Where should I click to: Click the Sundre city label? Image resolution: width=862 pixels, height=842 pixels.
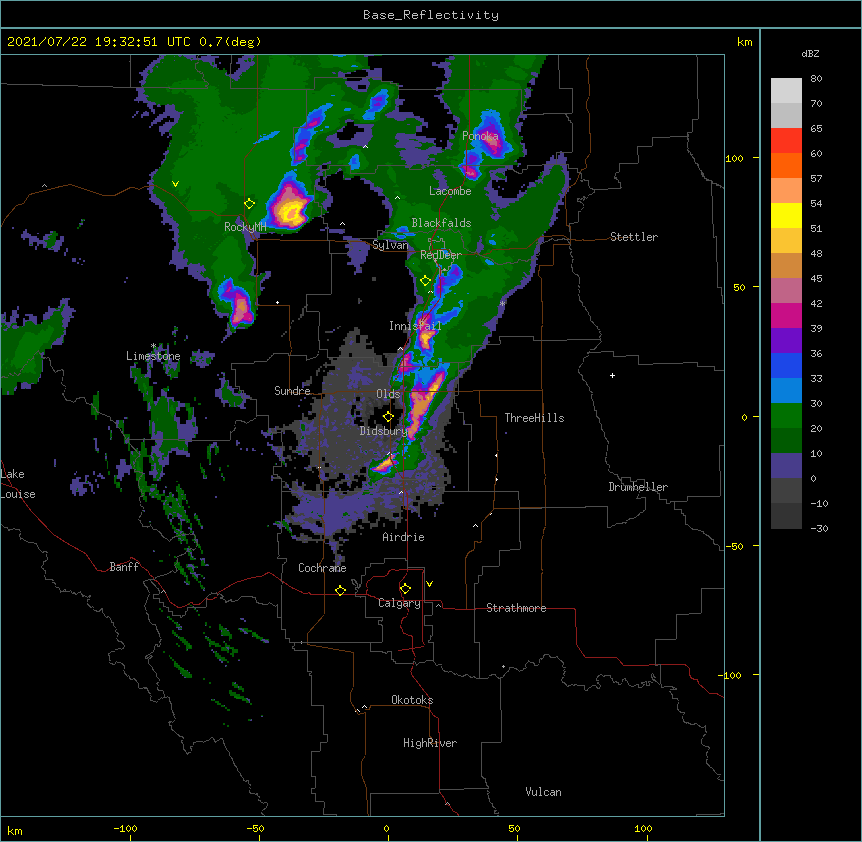(292, 391)
